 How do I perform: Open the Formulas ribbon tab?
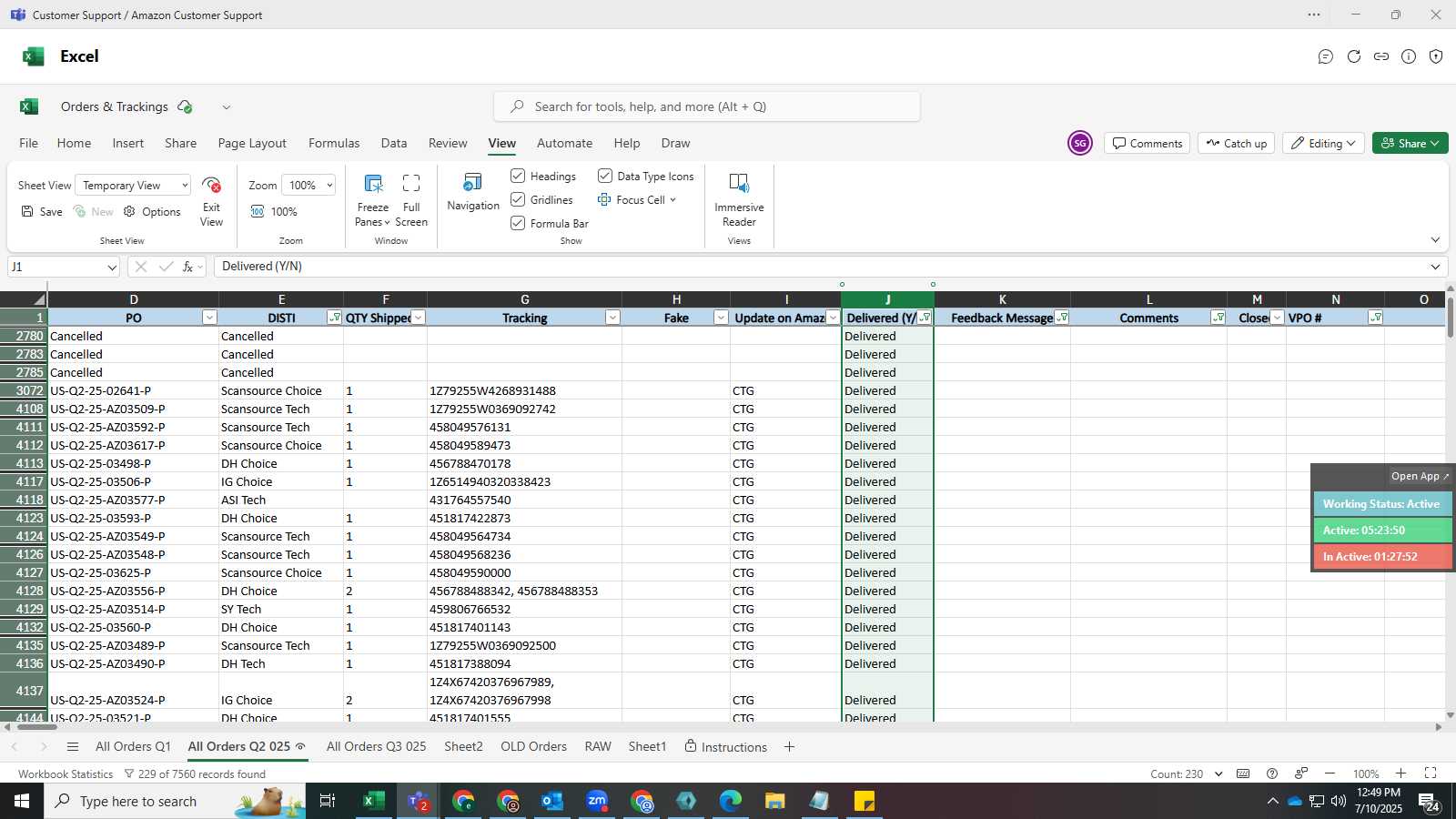(x=334, y=143)
